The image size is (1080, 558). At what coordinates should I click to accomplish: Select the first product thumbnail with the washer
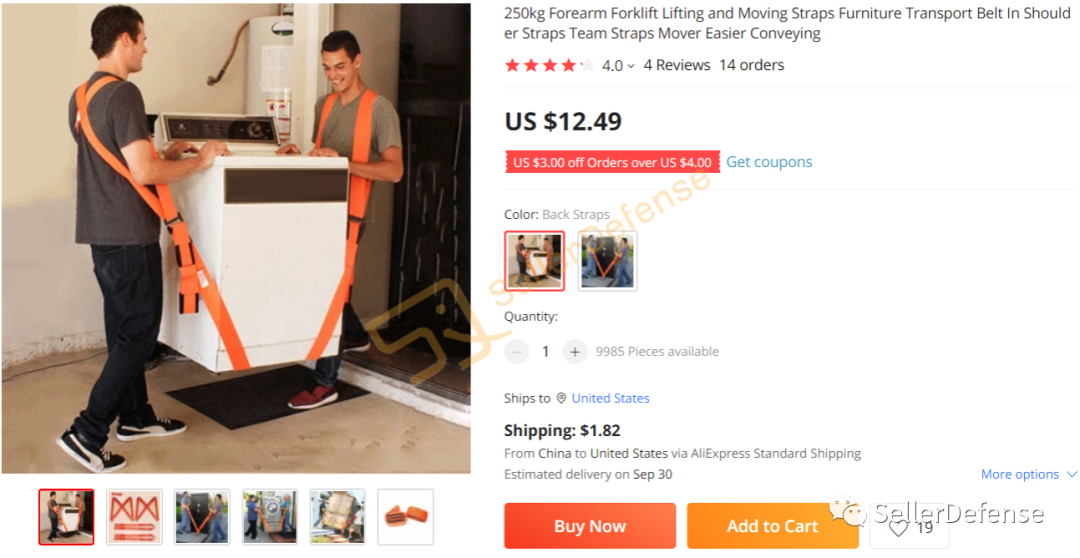(66, 517)
